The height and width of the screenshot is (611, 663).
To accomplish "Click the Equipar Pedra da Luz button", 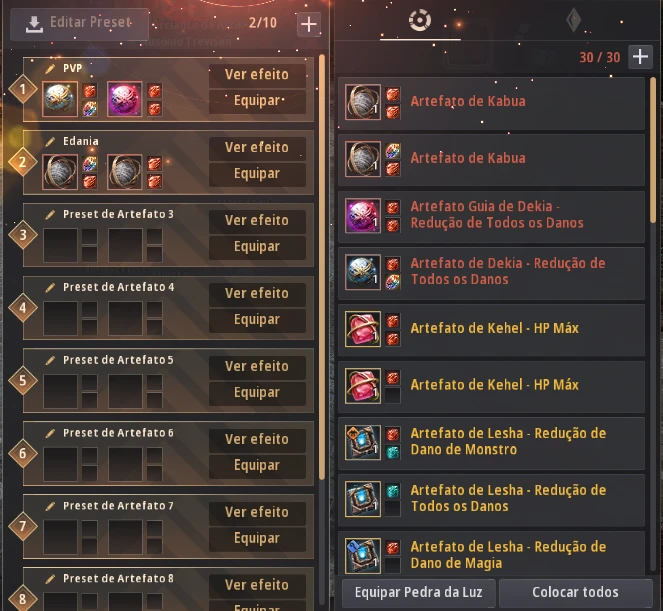I will click(x=419, y=592).
